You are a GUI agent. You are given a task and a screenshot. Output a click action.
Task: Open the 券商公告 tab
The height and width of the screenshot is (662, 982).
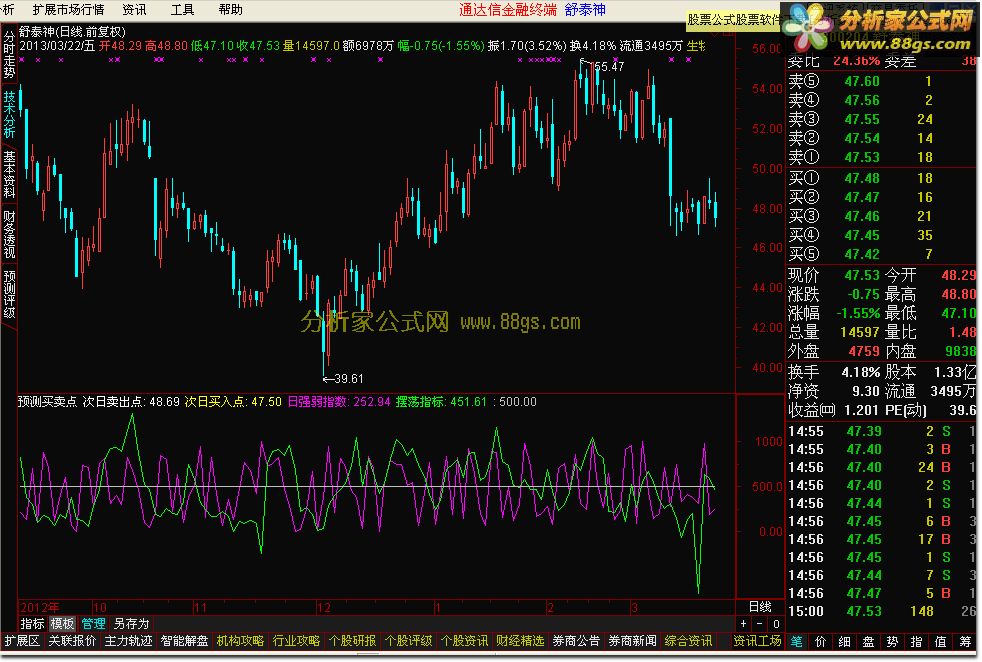click(576, 641)
